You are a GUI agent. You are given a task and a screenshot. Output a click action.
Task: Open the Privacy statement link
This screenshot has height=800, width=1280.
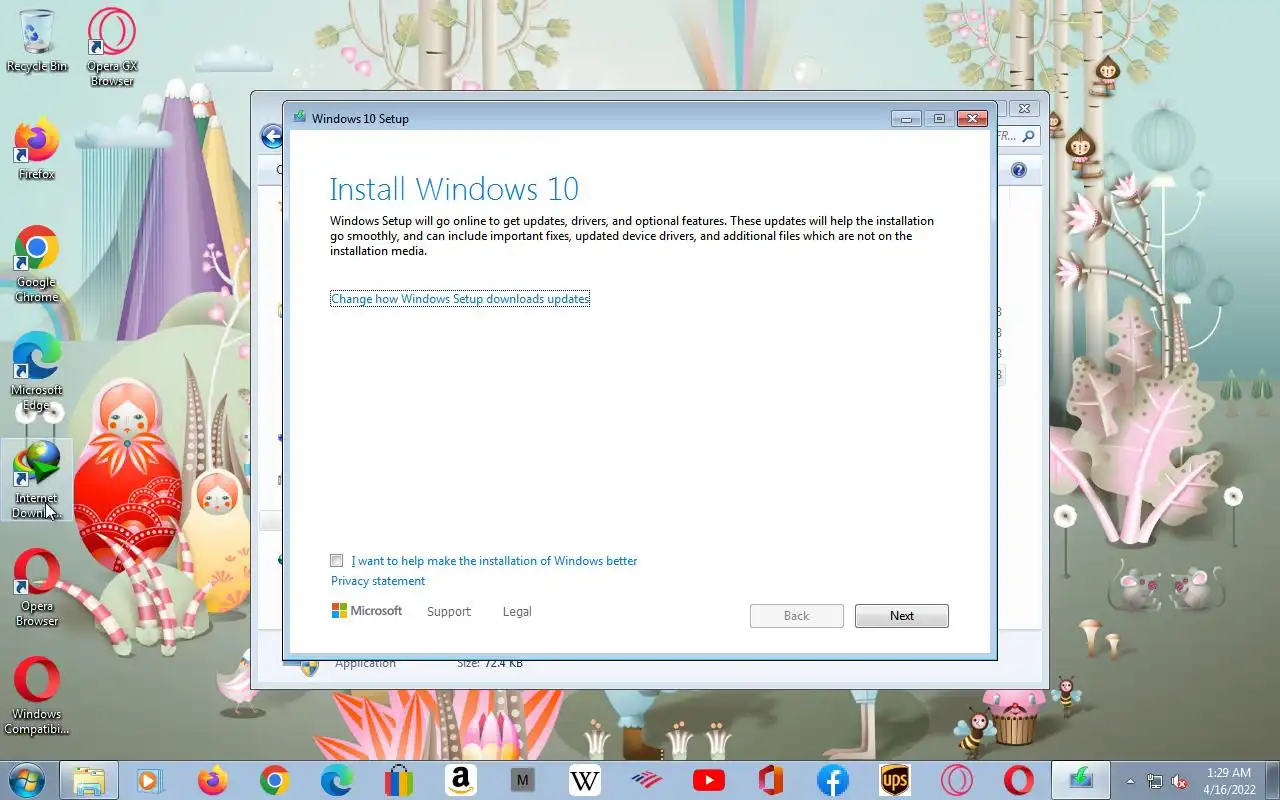[378, 581]
